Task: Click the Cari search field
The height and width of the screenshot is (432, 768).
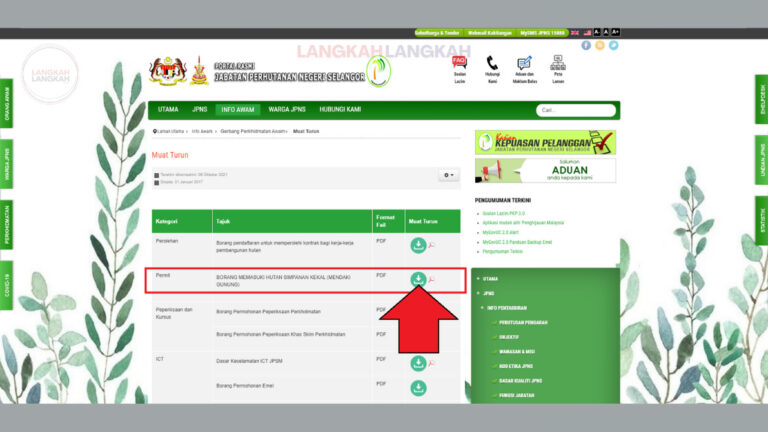Action: (x=576, y=110)
